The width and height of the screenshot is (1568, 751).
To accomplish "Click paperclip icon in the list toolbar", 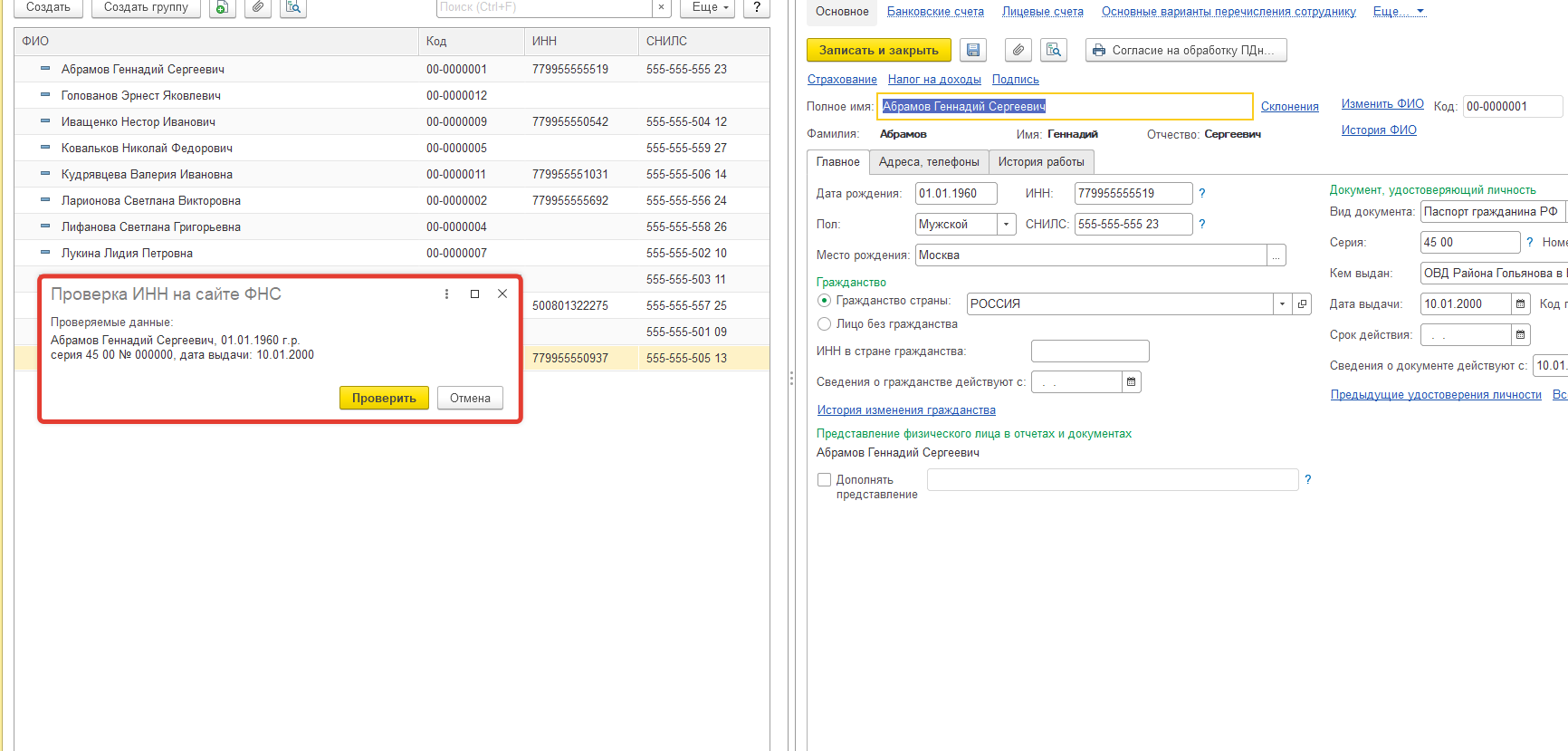I will (258, 7).
